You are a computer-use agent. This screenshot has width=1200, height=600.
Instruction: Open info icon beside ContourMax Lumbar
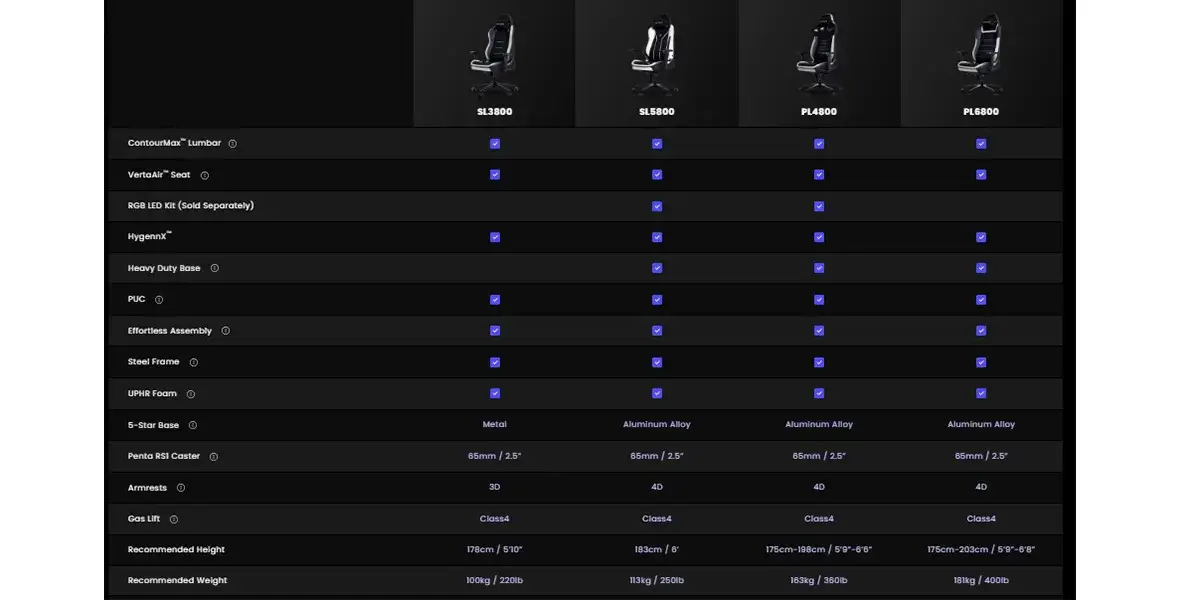[233, 143]
